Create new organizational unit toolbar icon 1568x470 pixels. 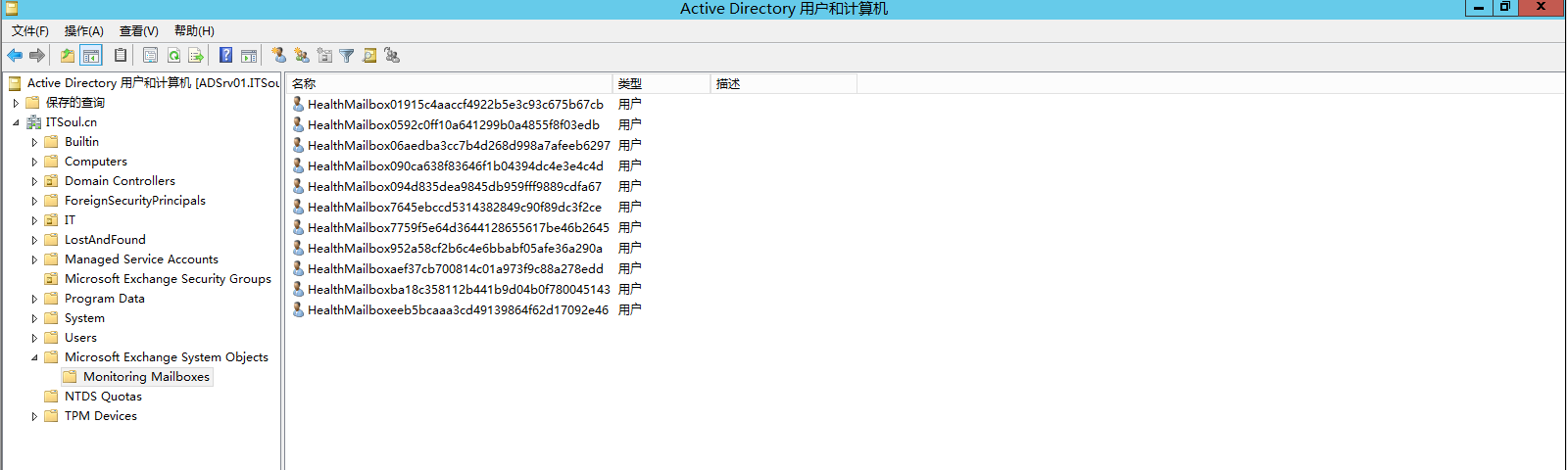pos(324,56)
